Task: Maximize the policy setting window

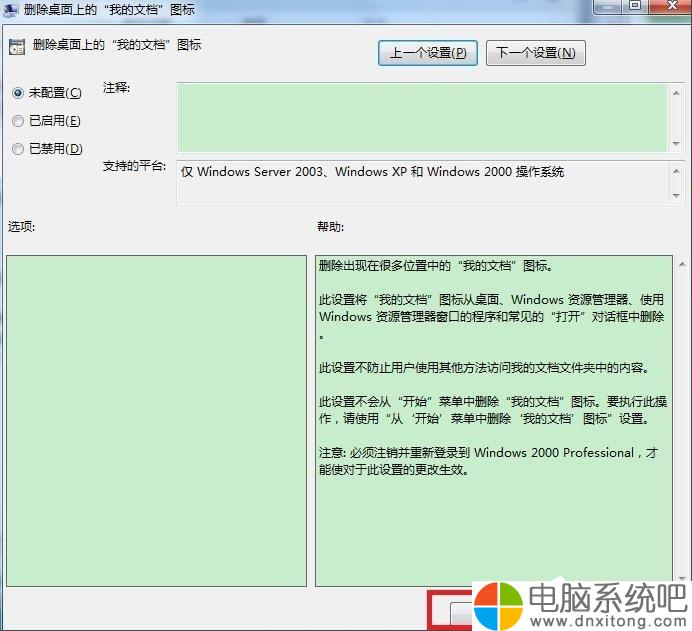Action: tap(635, 6)
